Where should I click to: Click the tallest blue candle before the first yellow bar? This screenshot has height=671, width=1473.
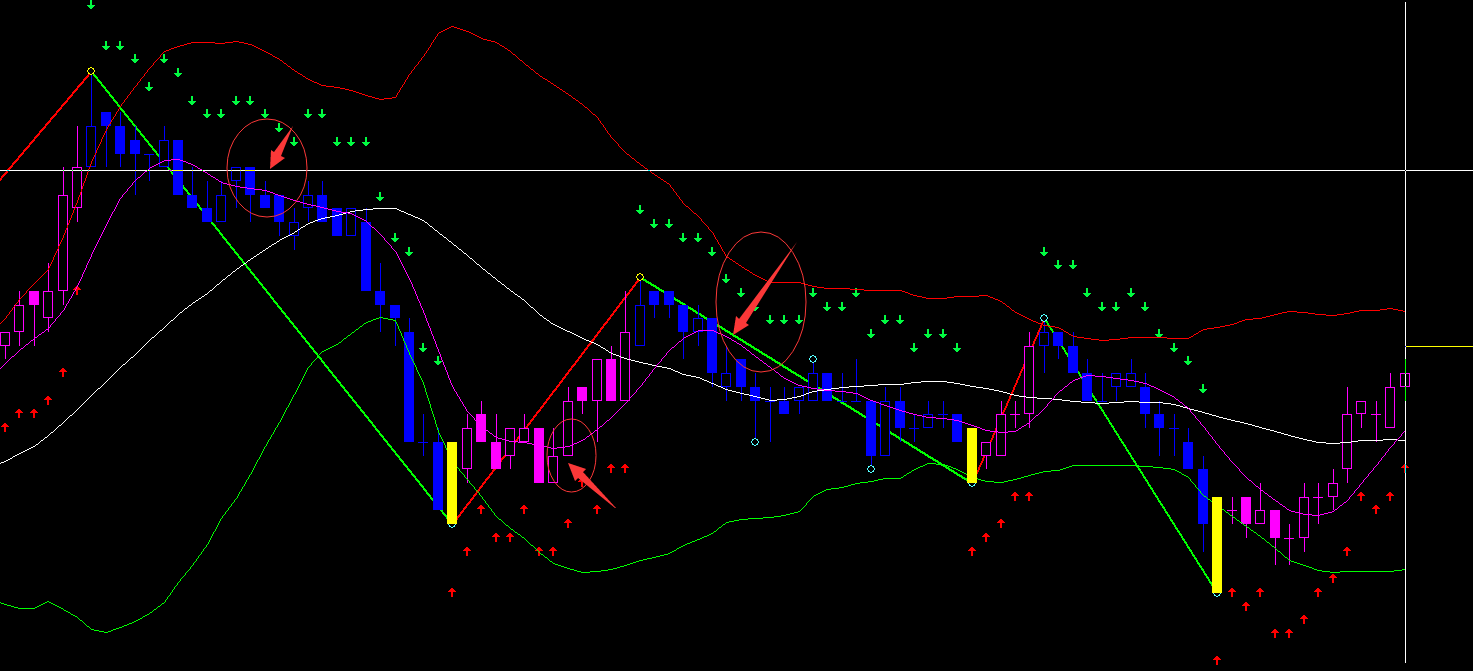coord(409,386)
